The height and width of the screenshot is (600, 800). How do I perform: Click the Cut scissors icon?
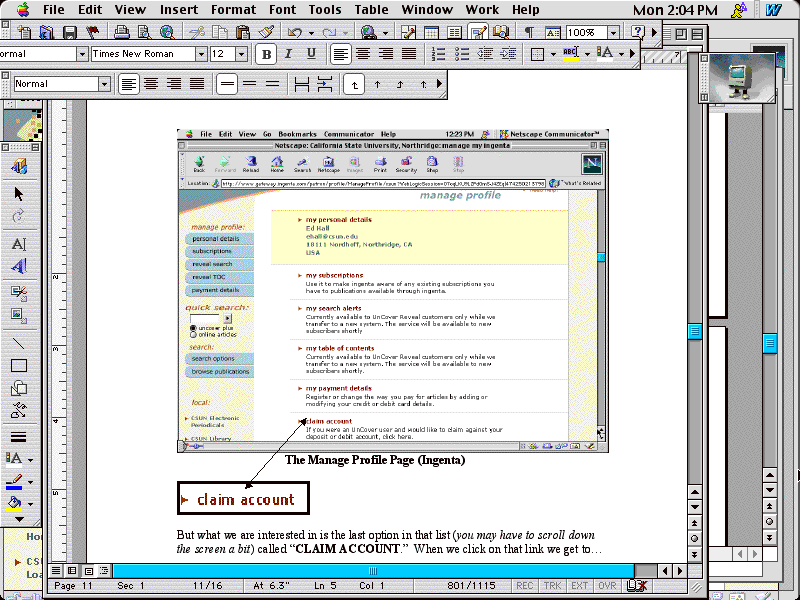[x=196, y=33]
